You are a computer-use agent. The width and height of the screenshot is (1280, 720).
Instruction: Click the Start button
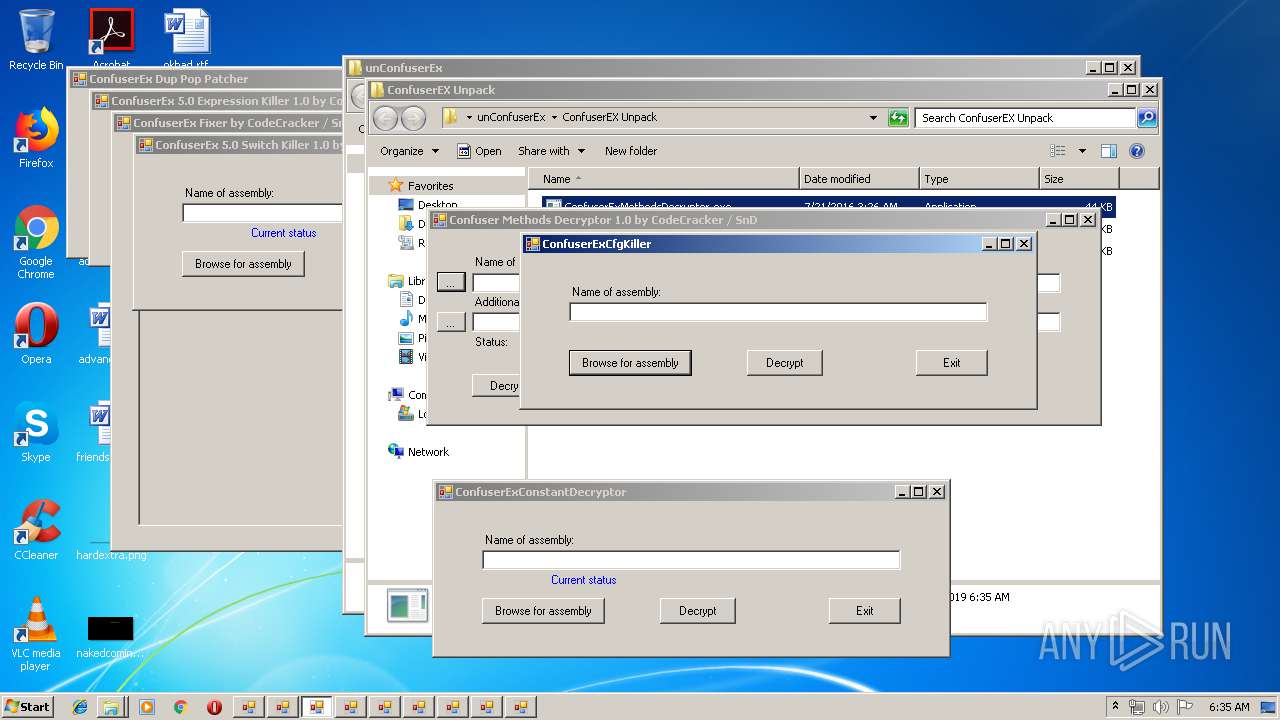pyautogui.click(x=27, y=707)
